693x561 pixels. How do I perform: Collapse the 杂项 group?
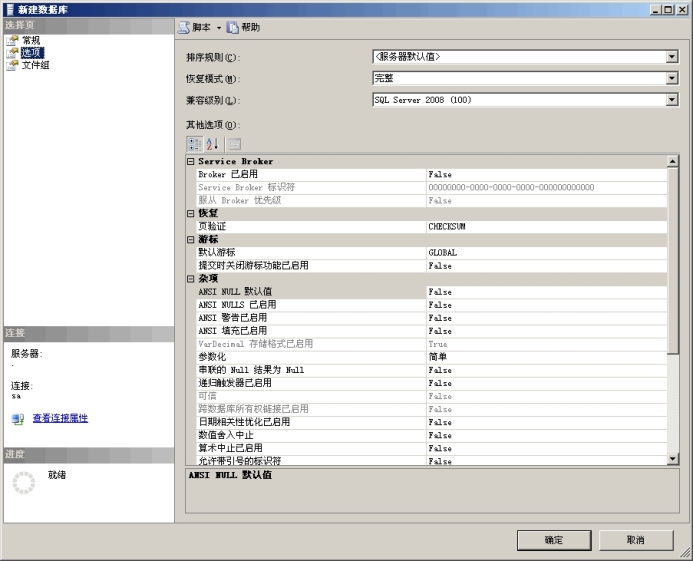pyautogui.click(x=190, y=279)
